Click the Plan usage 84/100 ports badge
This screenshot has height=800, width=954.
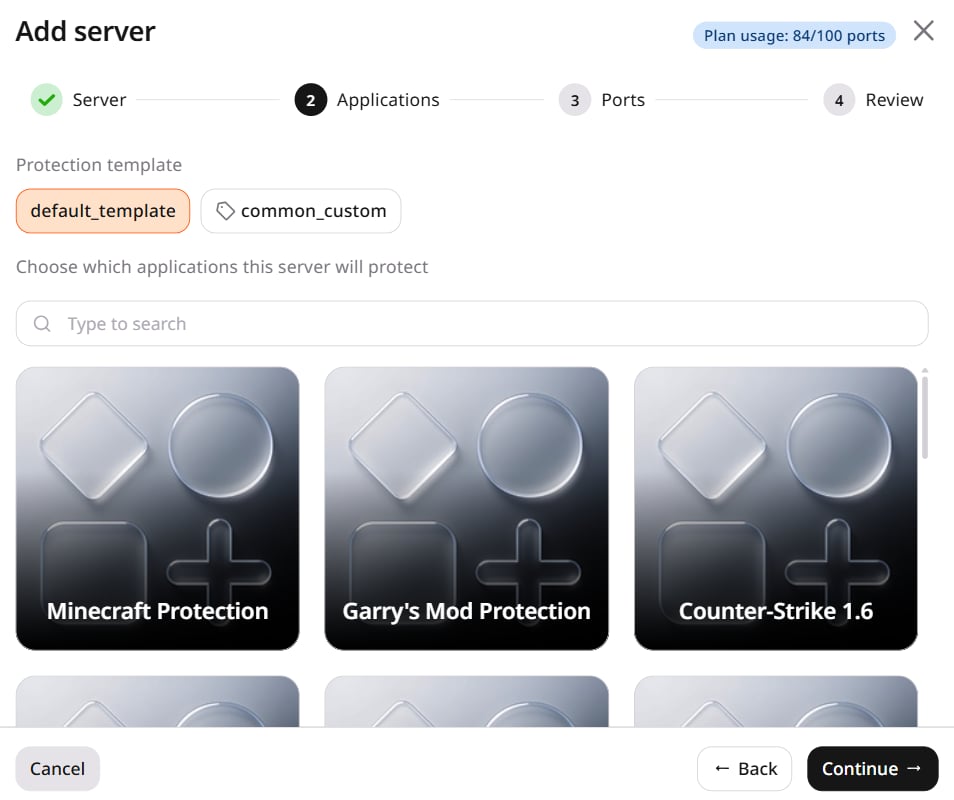tap(794, 36)
